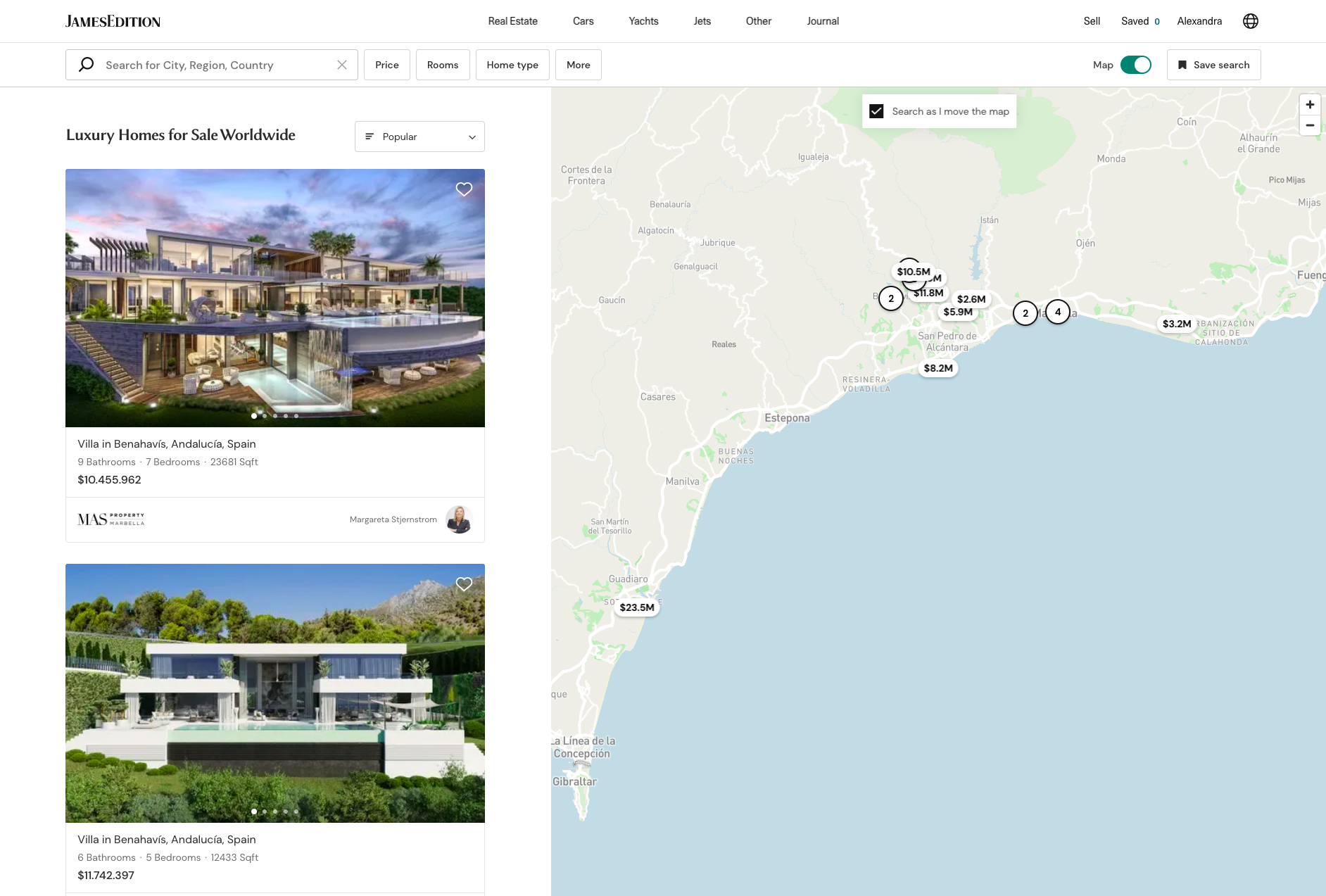Click Estepona label on the map
This screenshot has height=896, width=1326.
787,418
